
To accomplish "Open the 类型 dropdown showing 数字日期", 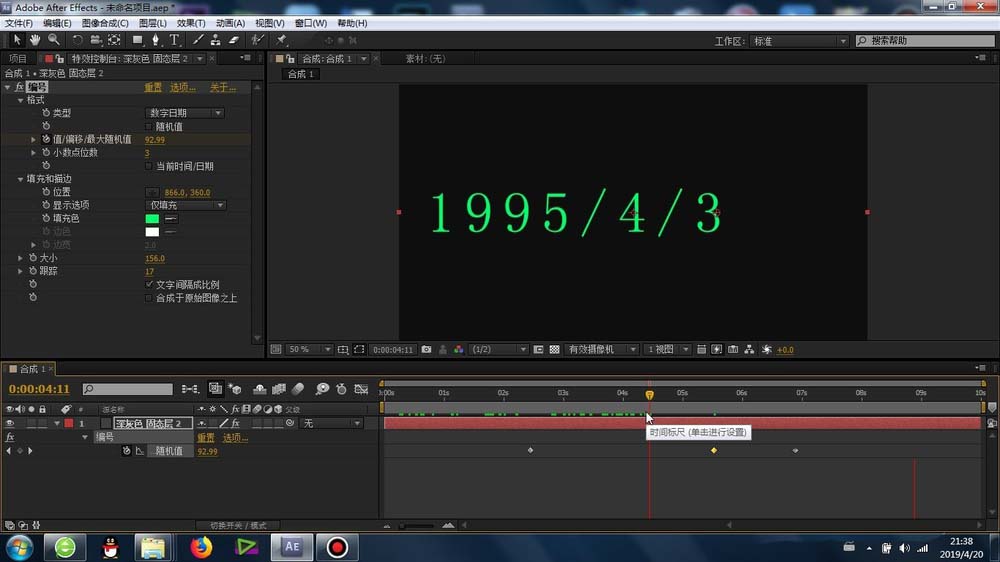I will [185, 113].
